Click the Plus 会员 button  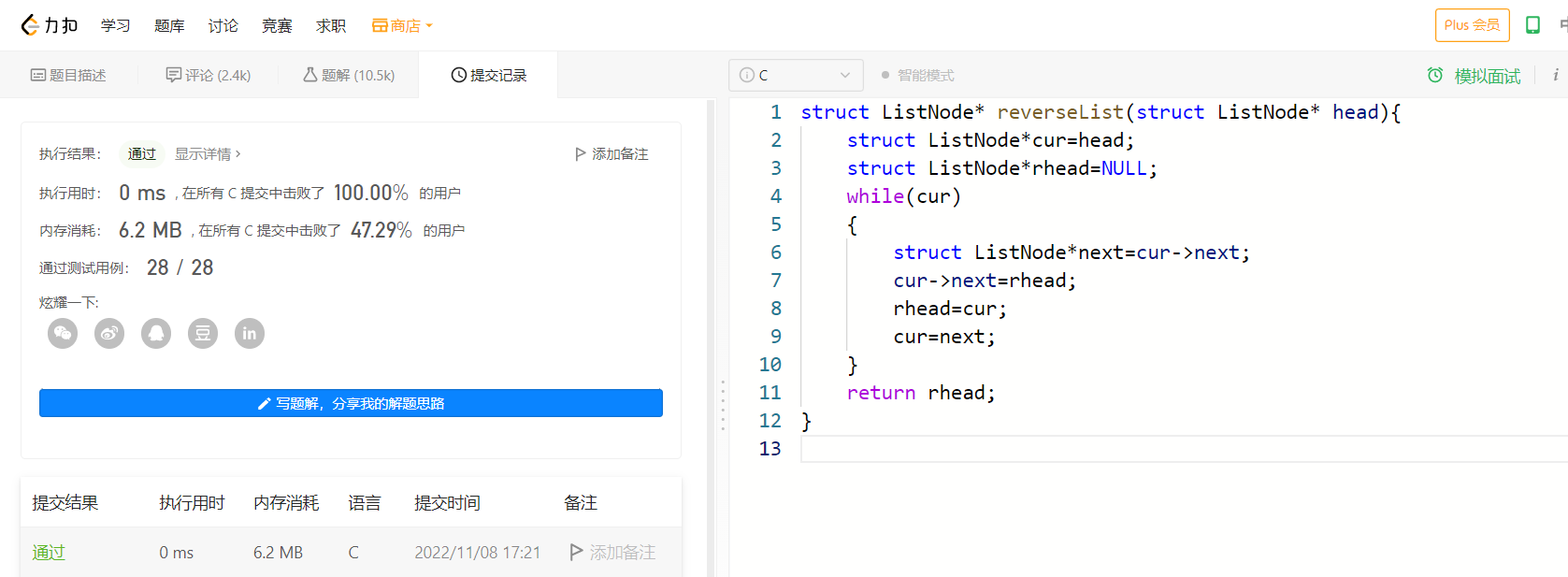1472,25
